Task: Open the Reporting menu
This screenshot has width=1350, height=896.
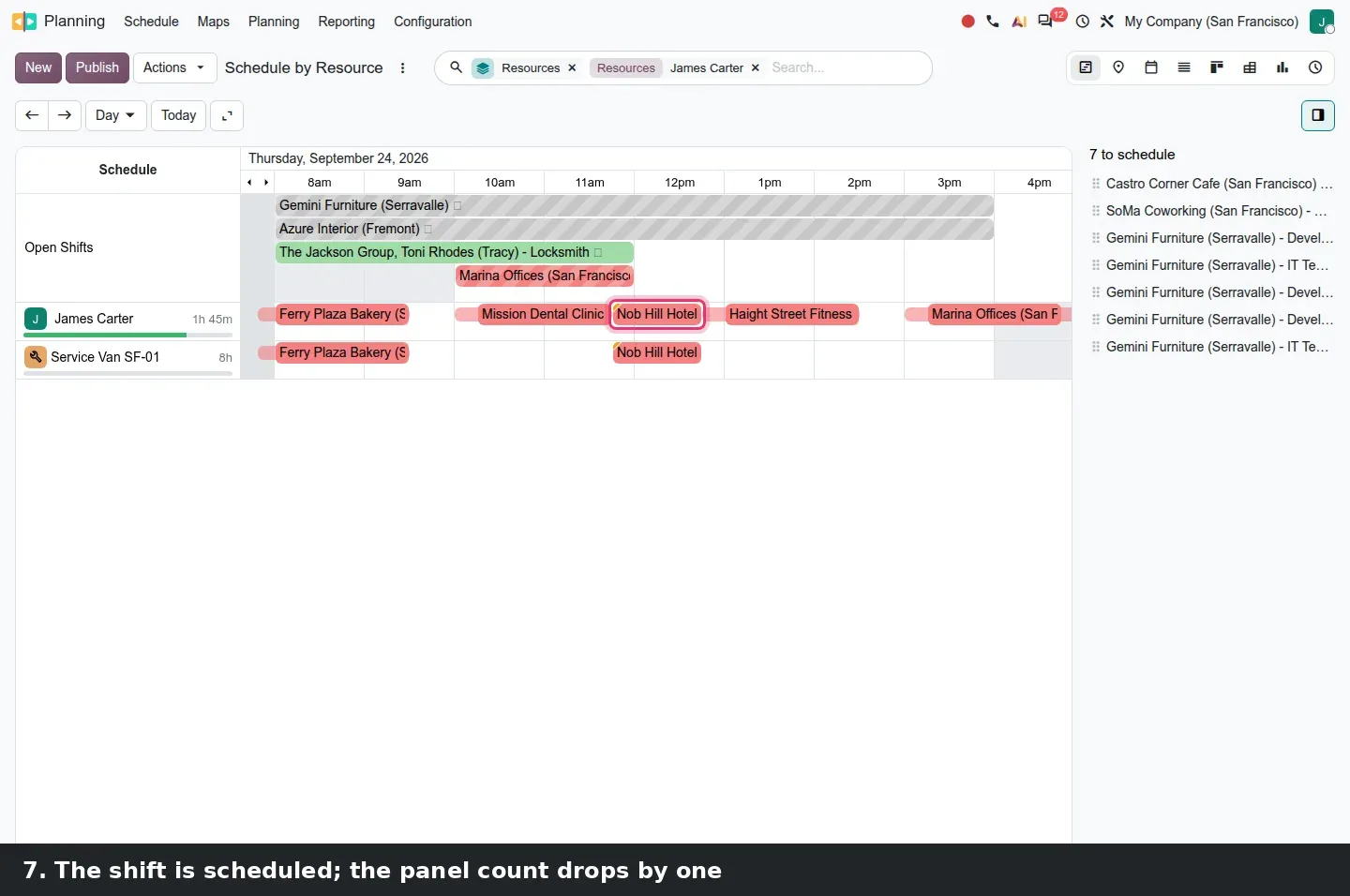Action: pos(346,22)
